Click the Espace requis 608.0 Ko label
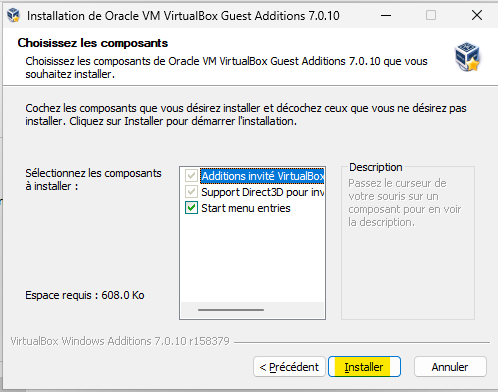This screenshot has width=498, height=392. point(85,295)
